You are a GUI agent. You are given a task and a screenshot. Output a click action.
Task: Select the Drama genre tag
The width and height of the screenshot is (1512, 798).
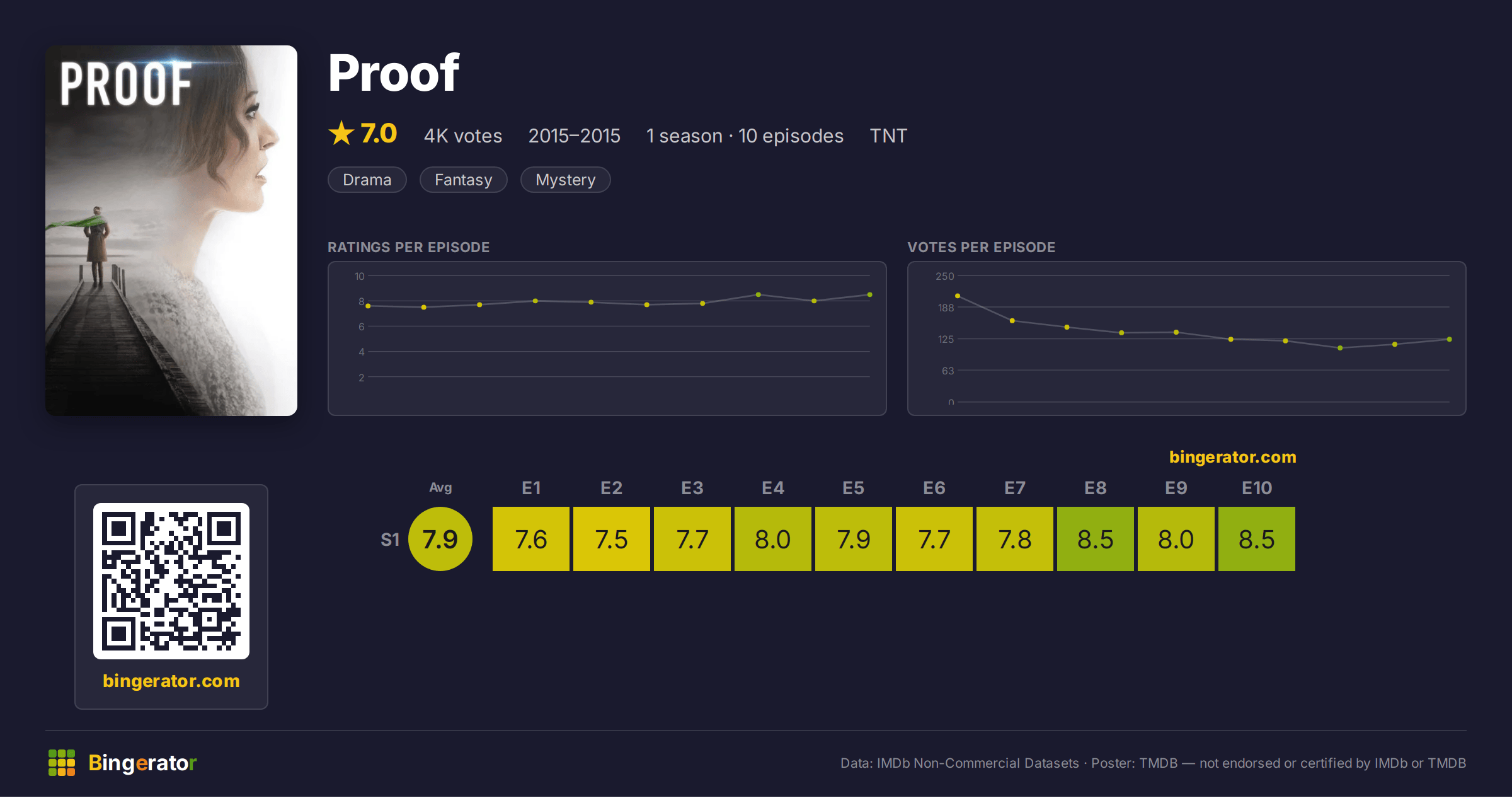[x=367, y=180]
